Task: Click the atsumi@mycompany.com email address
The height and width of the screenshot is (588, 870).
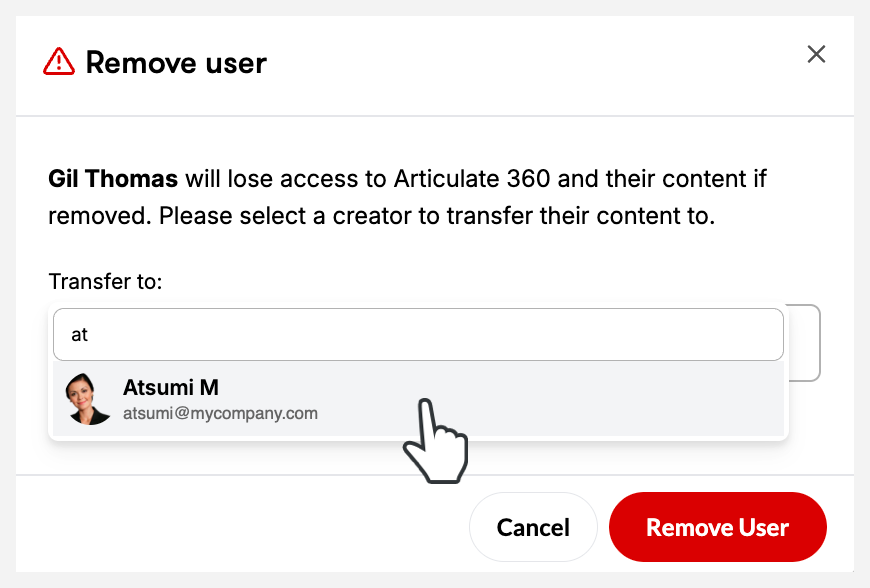Action: click(x=220, y=412)
